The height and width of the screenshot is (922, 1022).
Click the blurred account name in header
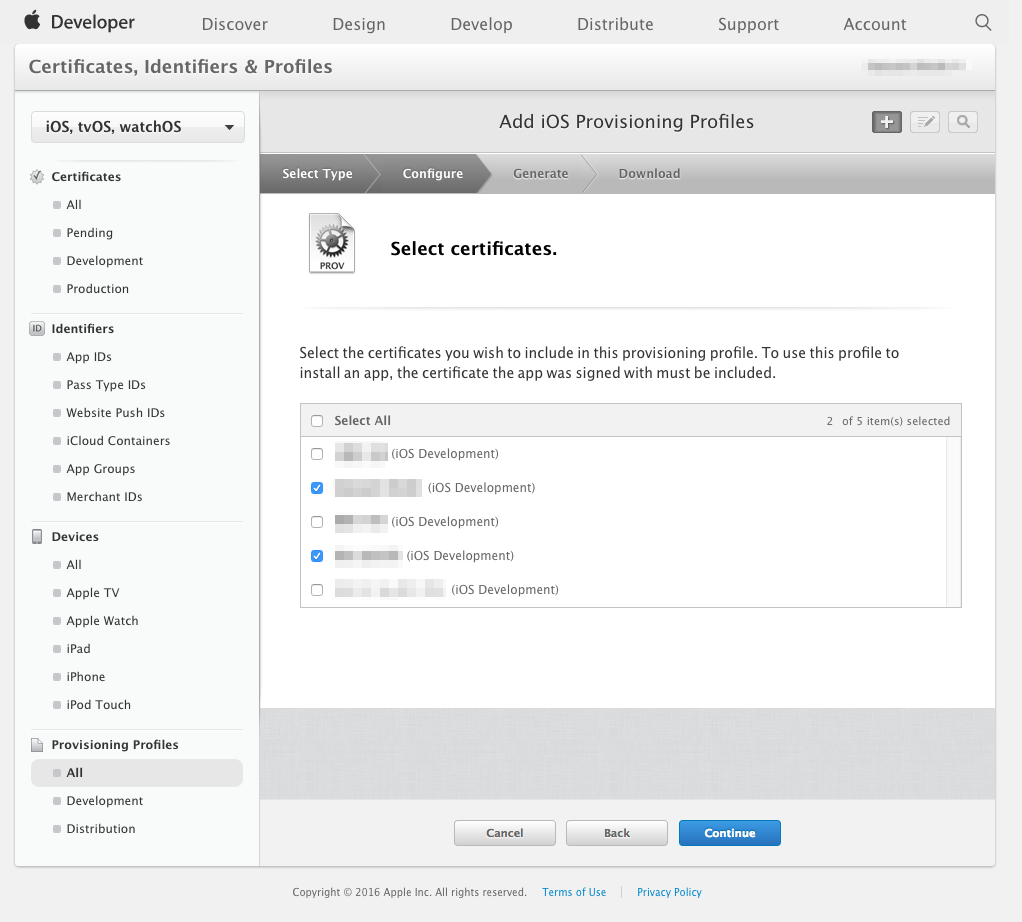pos(917,66)
